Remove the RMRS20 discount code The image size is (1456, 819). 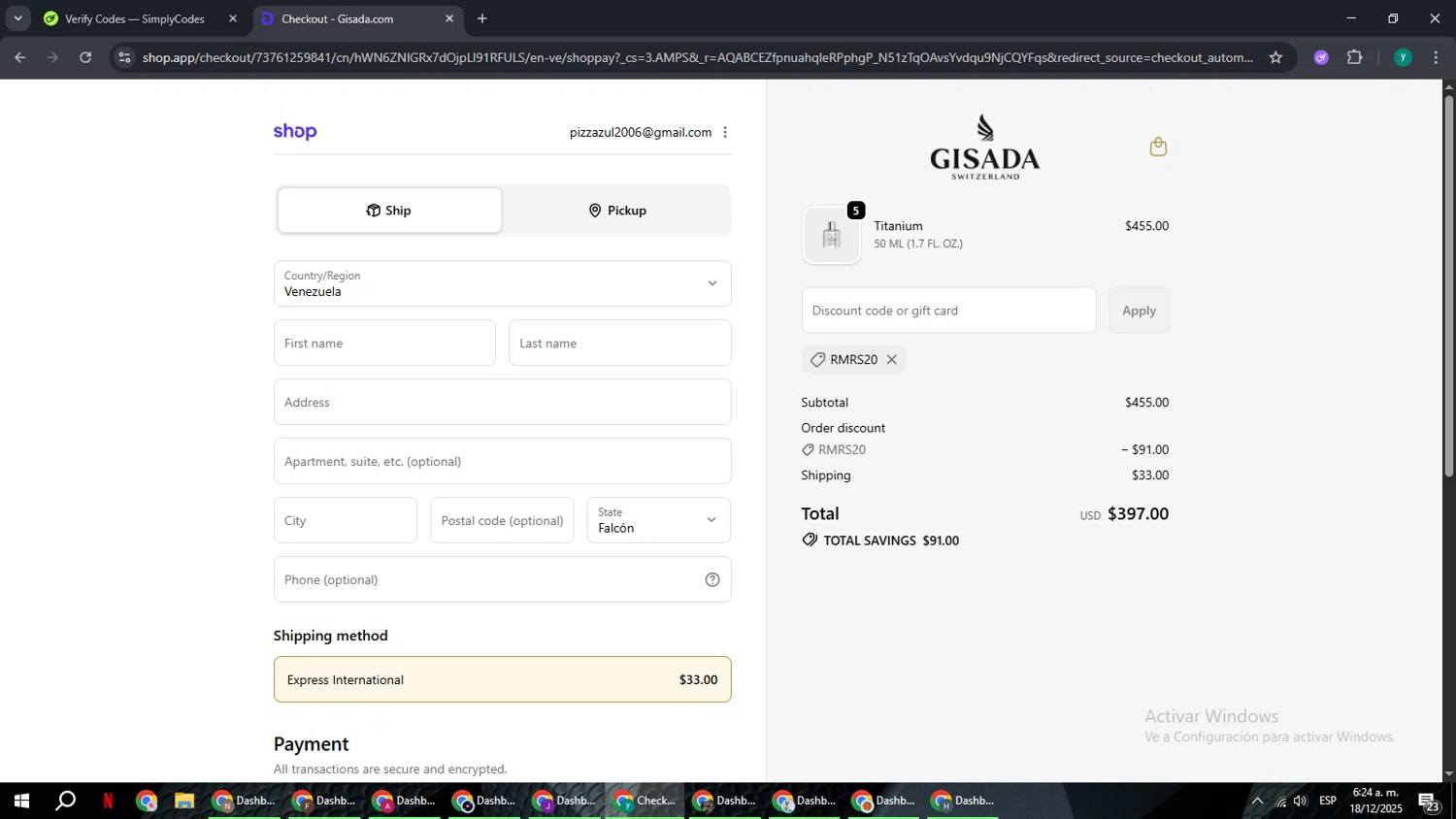coord(891,359)
